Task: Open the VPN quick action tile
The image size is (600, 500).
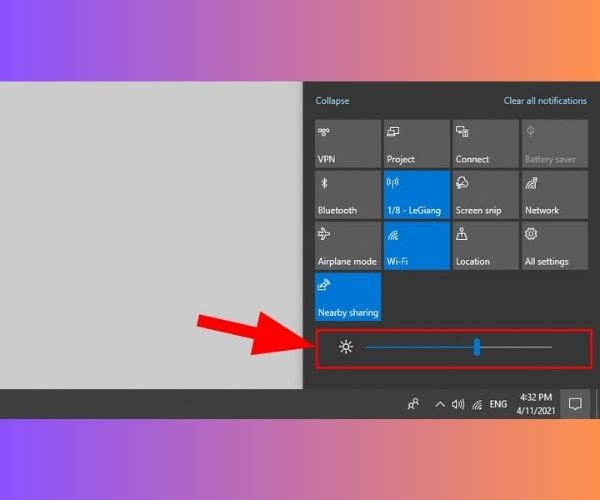Action: [x=348, y=144]
